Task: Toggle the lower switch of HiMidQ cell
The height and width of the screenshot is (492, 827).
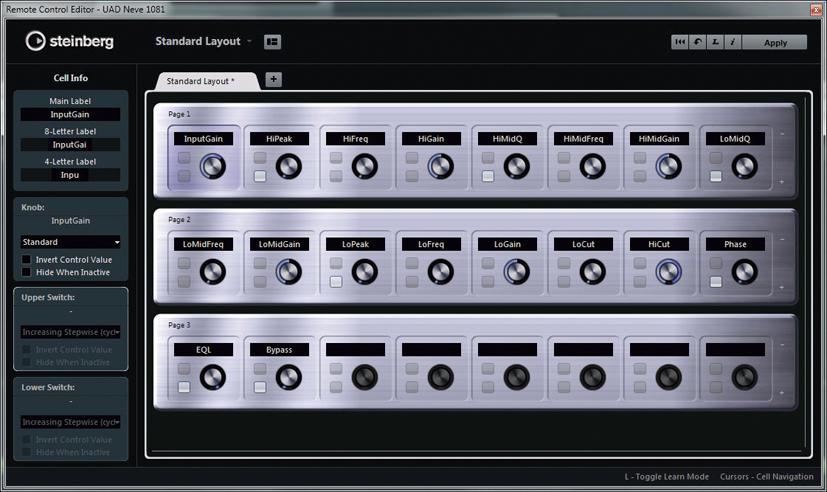Action: pos(488,176)
